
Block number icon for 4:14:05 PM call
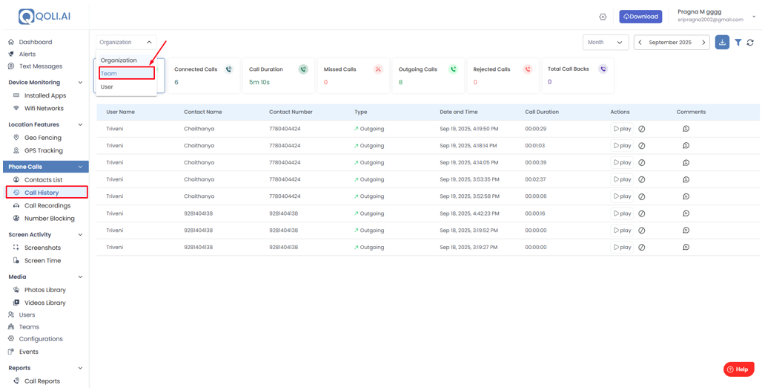[x=641, y=162]
